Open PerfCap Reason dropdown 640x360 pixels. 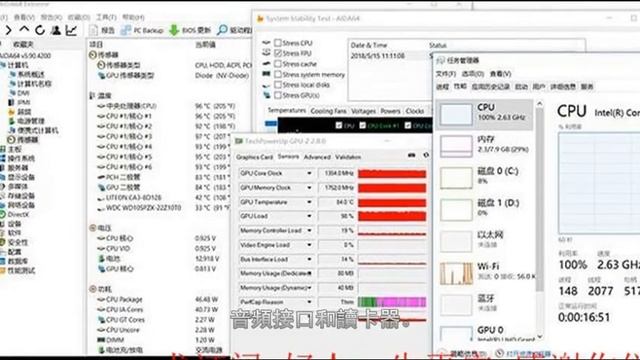coord(309,302)
